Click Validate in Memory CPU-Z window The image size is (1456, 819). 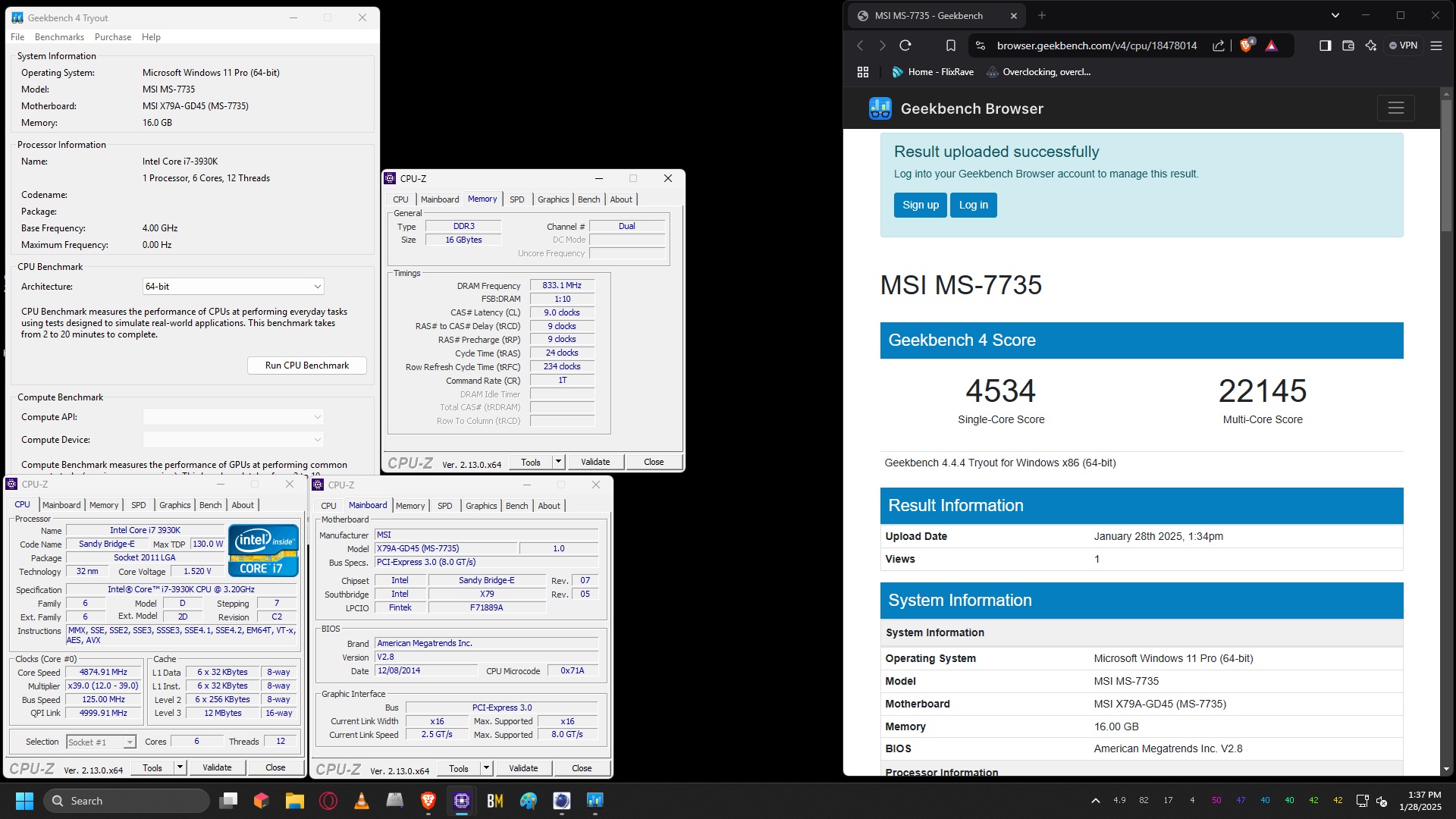595,462
